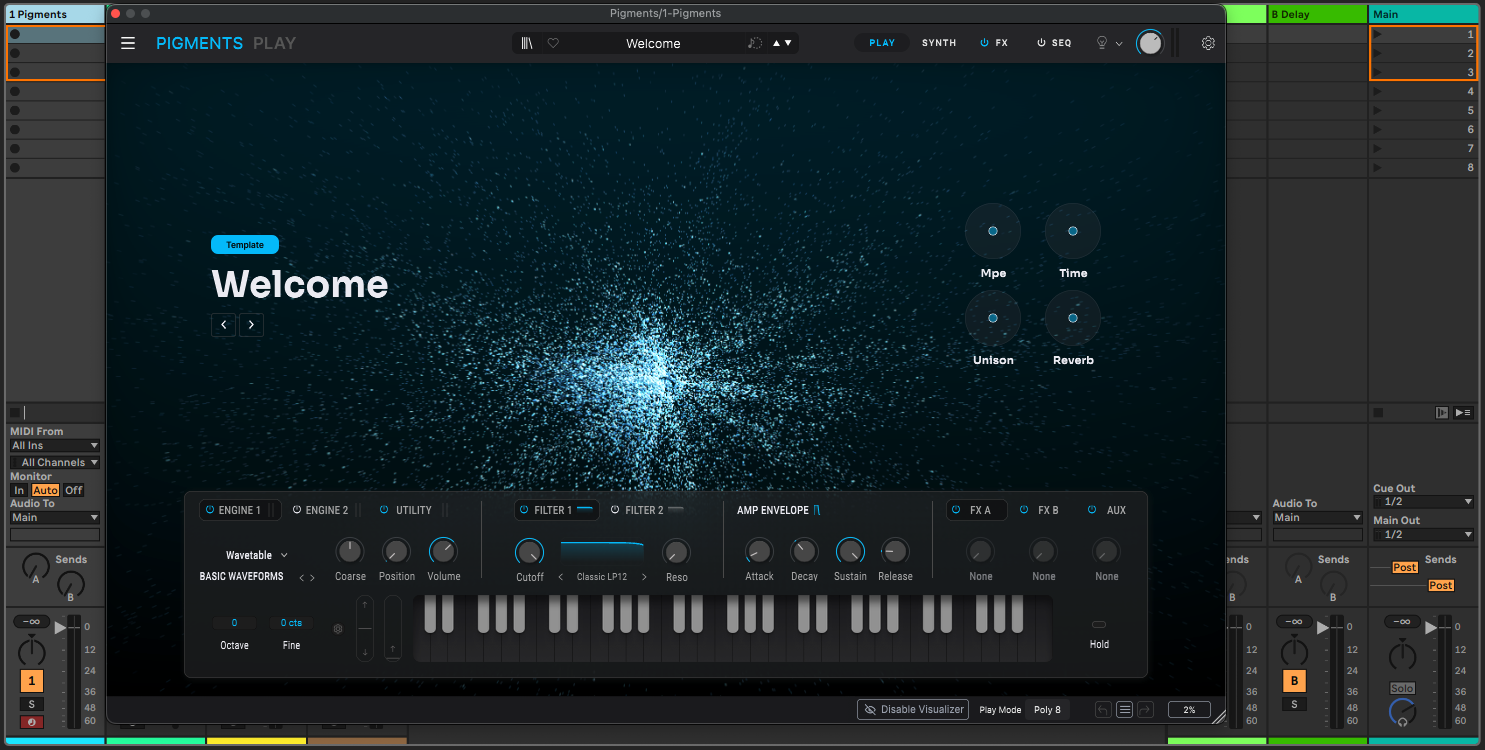Open the FX view tab label
Viewport: 1485px width, 750px height.
click(1002, 43)
